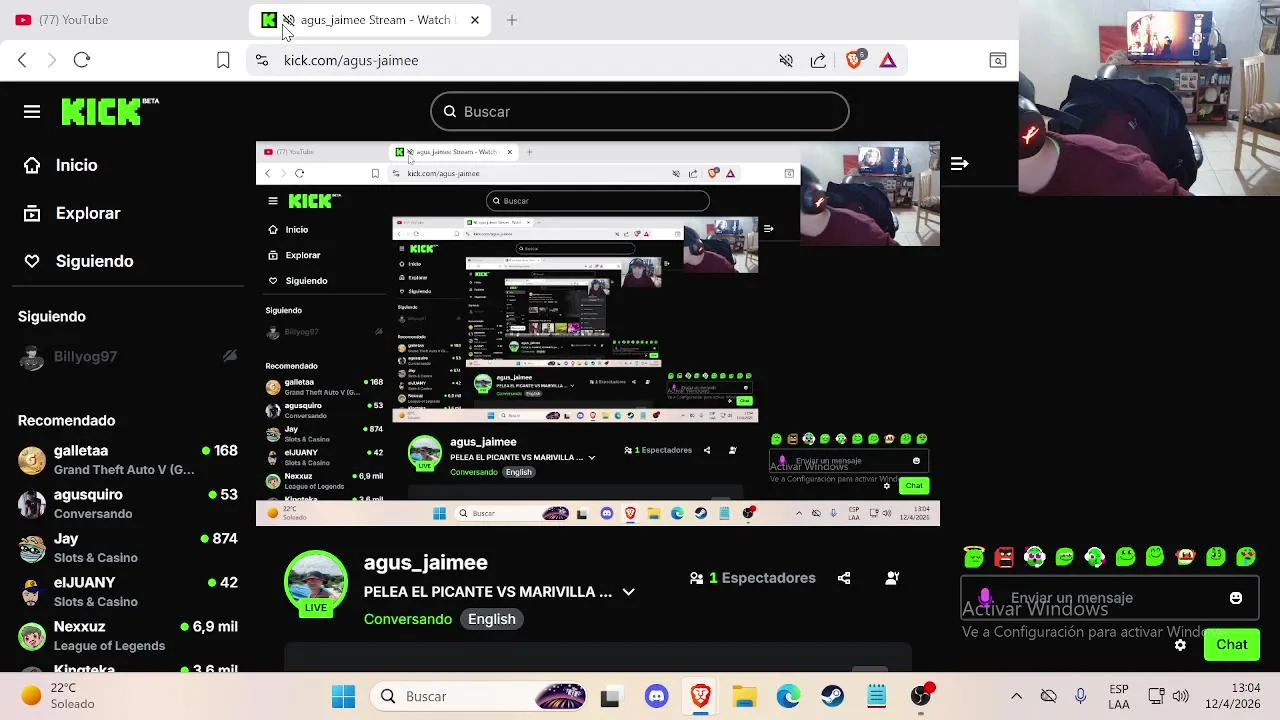The image size is (1280, 720).
Task: Open the ESP LAA keyboard language menu
Action: (1119, 696)
